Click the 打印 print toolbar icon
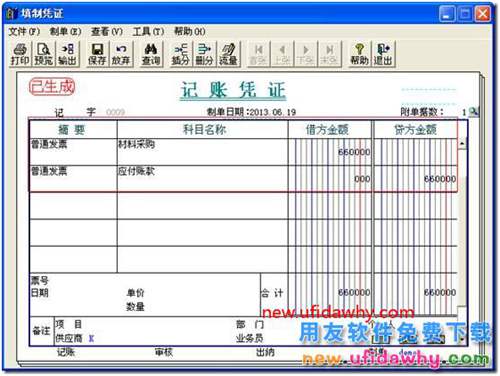 point(20,54)
